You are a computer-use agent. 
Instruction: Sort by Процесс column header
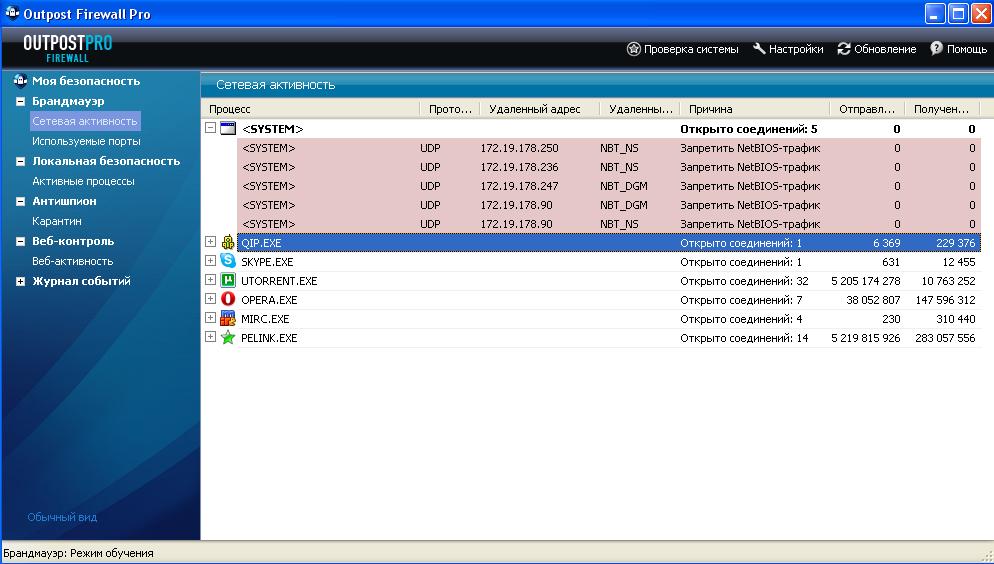point(311,109)
